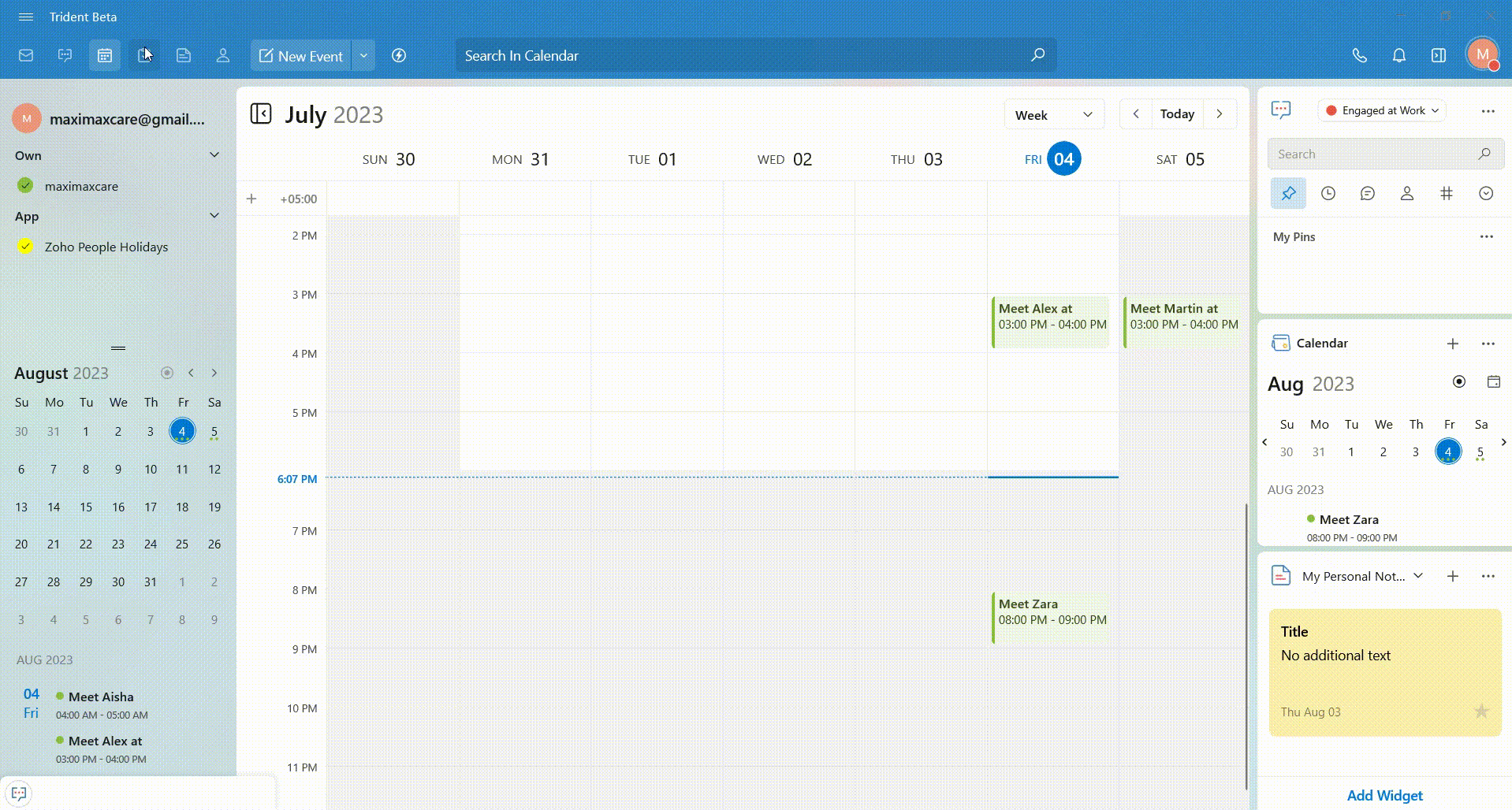Open the hamburger menu
The height and width of the screenshot is (810, 1512).
click(25, 17)
